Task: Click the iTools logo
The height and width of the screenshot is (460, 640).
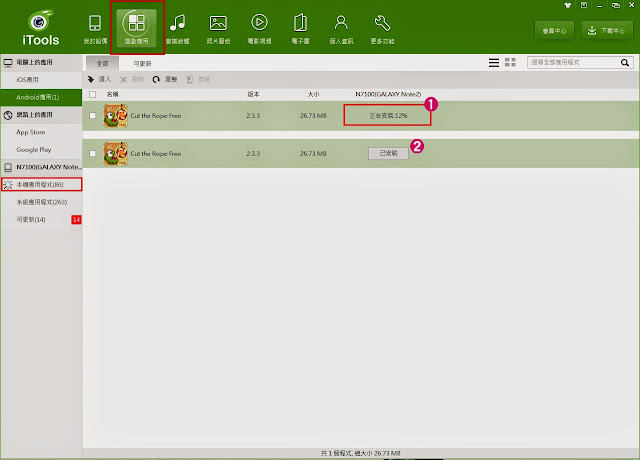Action: click(40, 28)
